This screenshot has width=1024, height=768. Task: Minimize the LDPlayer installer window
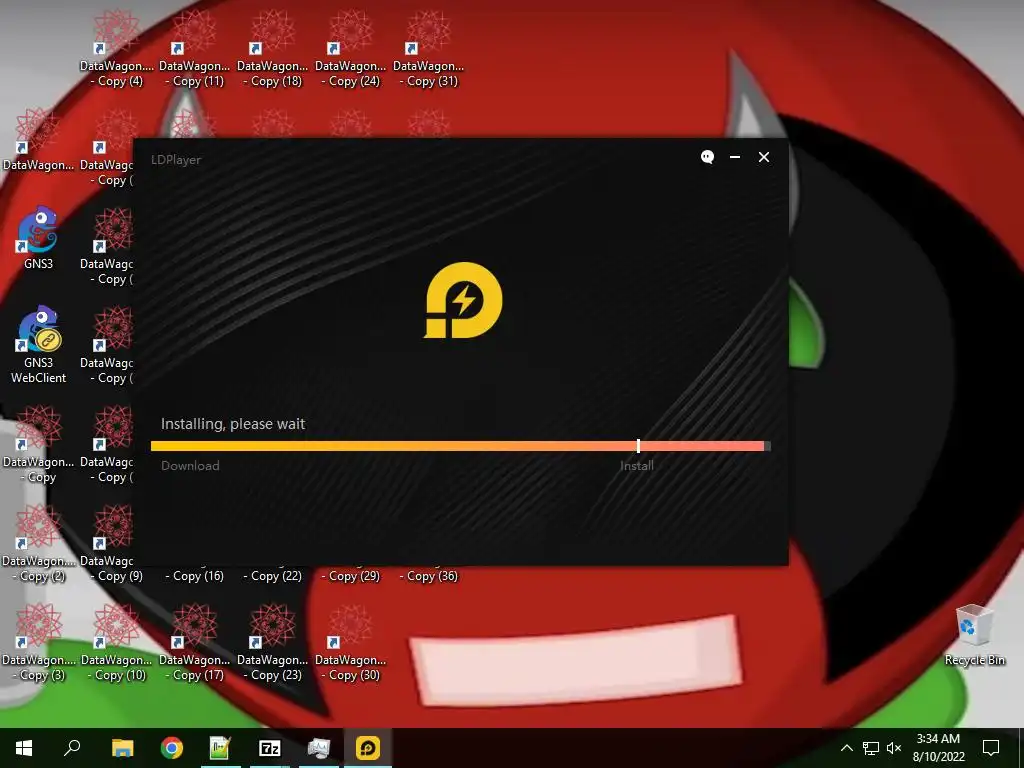735,157
